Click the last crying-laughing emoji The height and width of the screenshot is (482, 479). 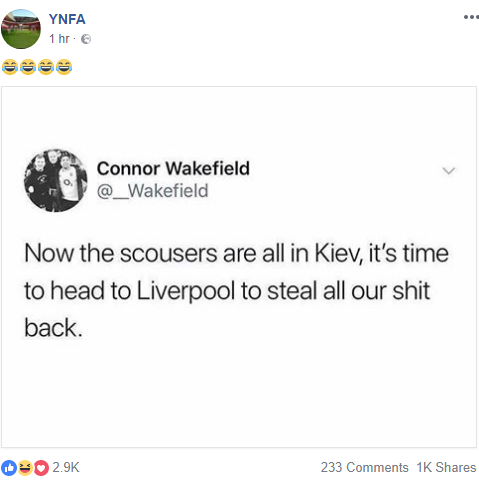pyautogui.click(x=64, y=67)
